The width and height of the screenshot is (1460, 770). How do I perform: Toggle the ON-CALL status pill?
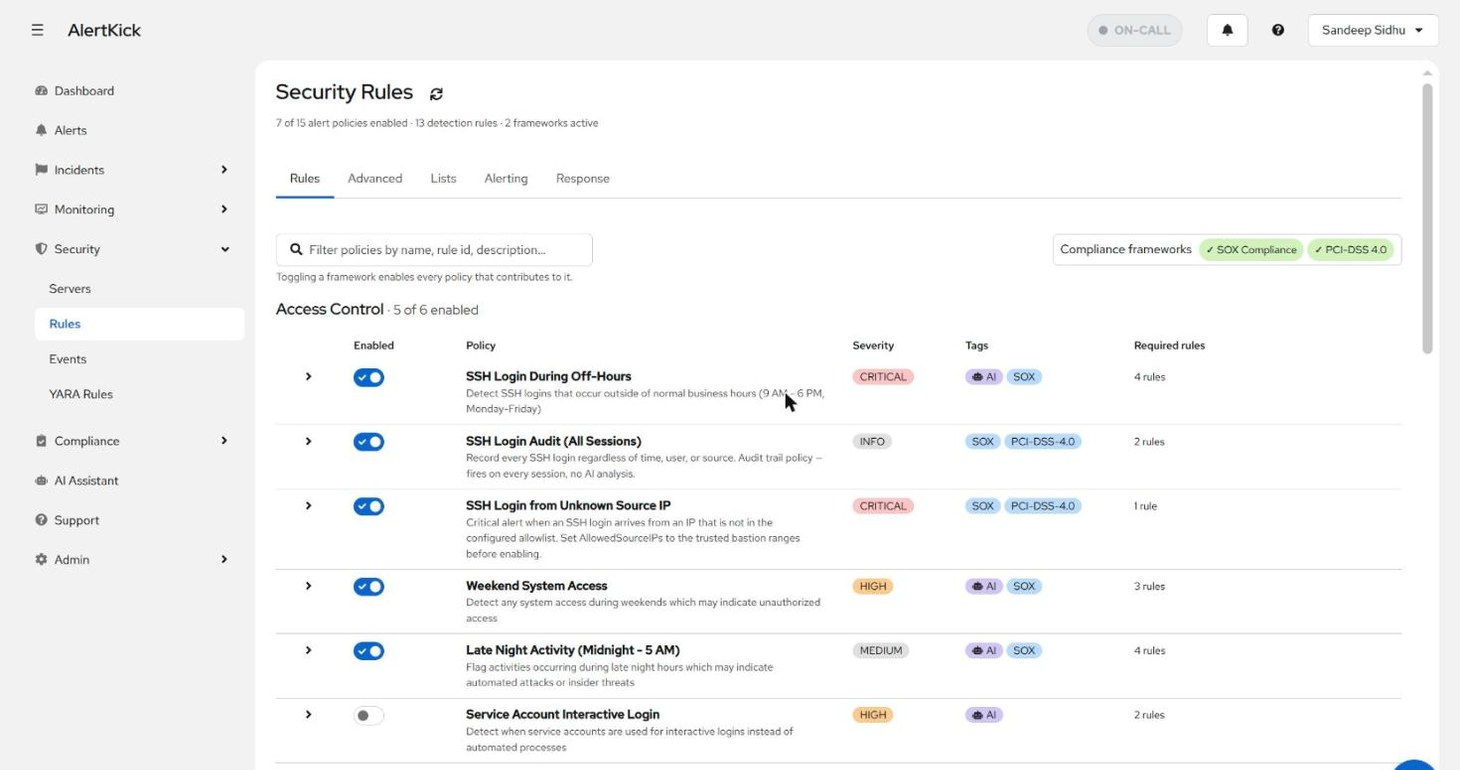pyautogui.click(x=1135, y=30)
